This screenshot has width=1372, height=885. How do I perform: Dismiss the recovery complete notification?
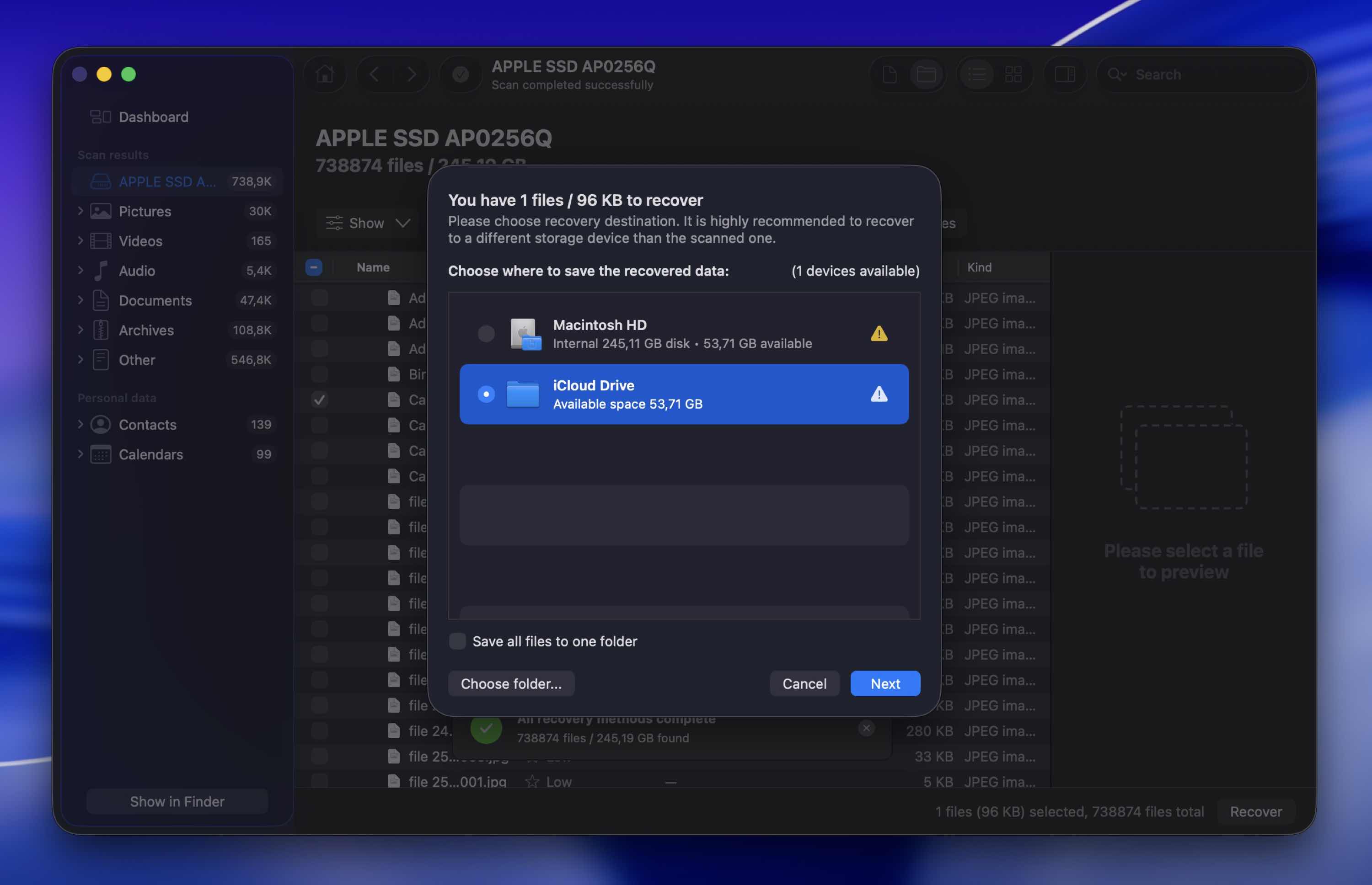point(866,728)
